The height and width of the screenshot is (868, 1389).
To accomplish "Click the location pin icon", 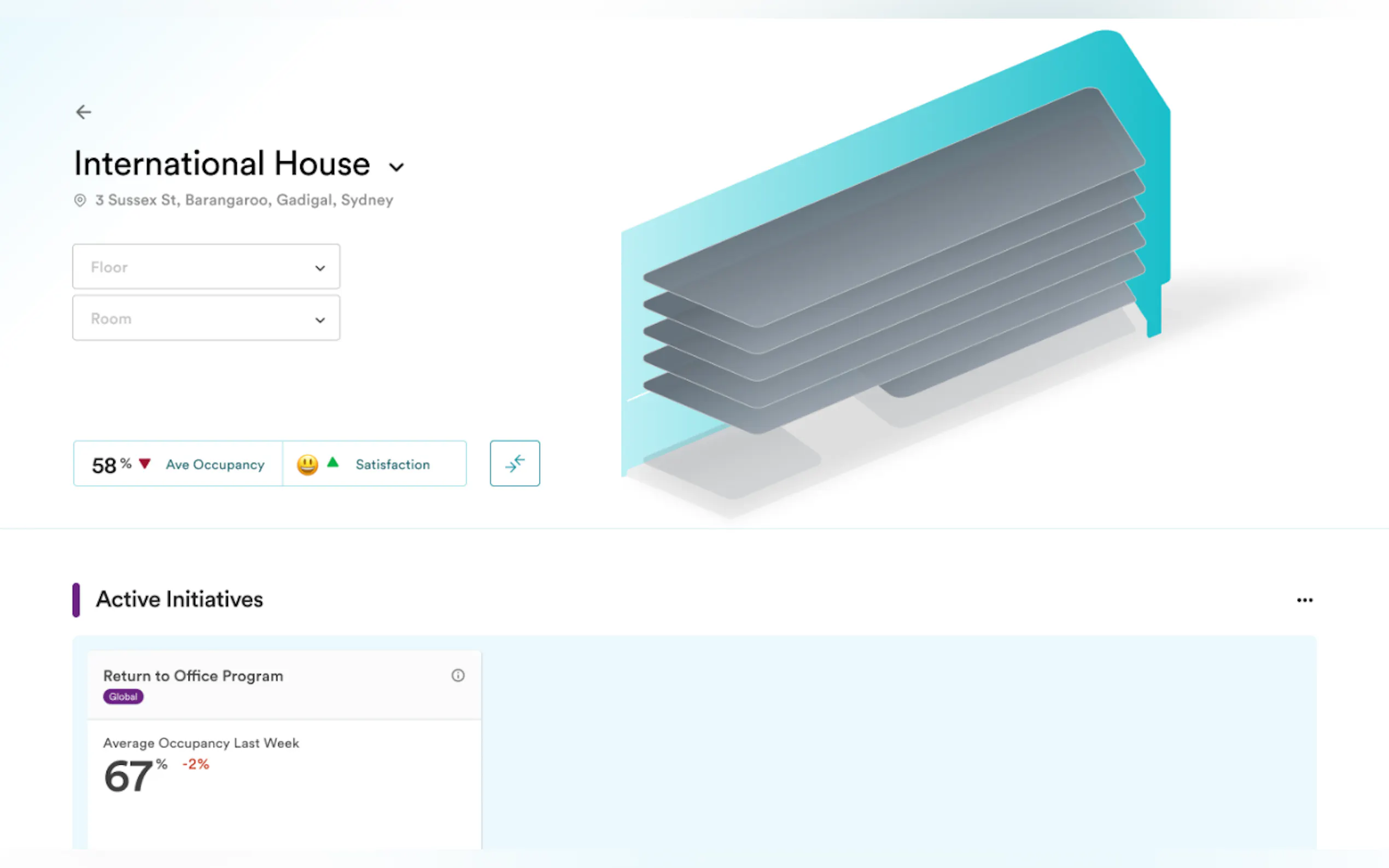I will [80, 201].
